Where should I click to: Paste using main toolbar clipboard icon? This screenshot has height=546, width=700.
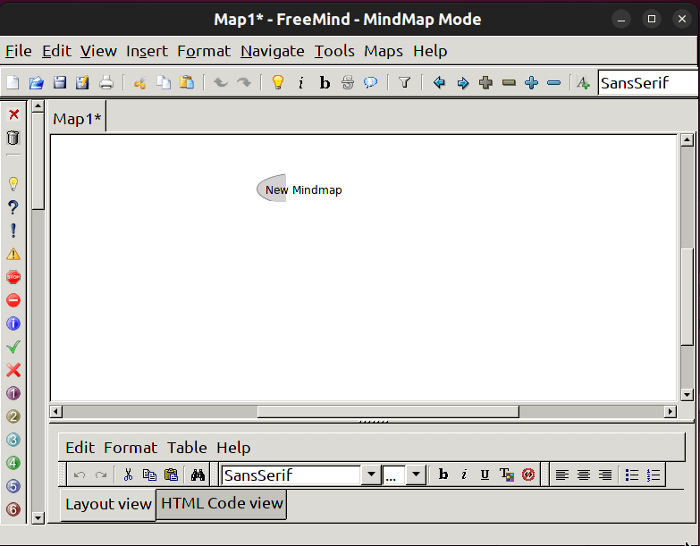pos(187,83)
